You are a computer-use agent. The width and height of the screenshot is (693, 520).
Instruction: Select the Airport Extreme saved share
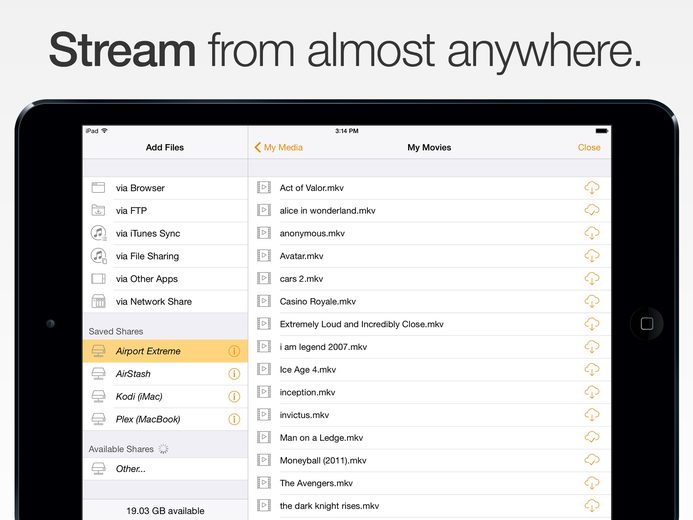point(165,351)
